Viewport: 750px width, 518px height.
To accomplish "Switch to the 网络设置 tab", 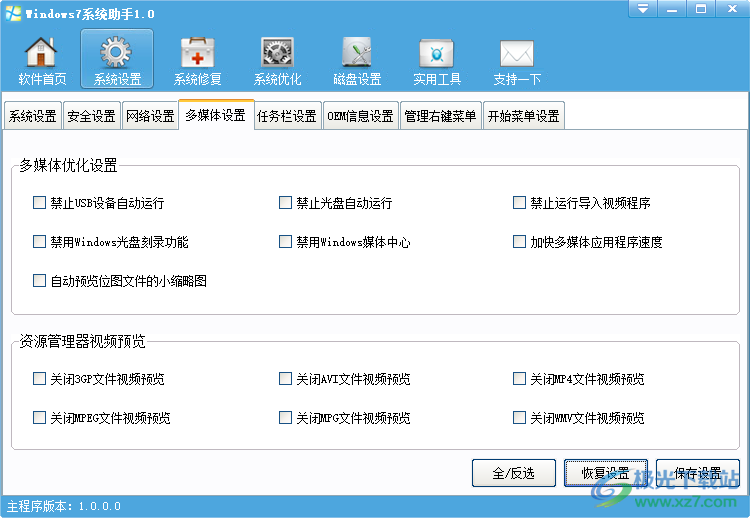I will (150, 116).
